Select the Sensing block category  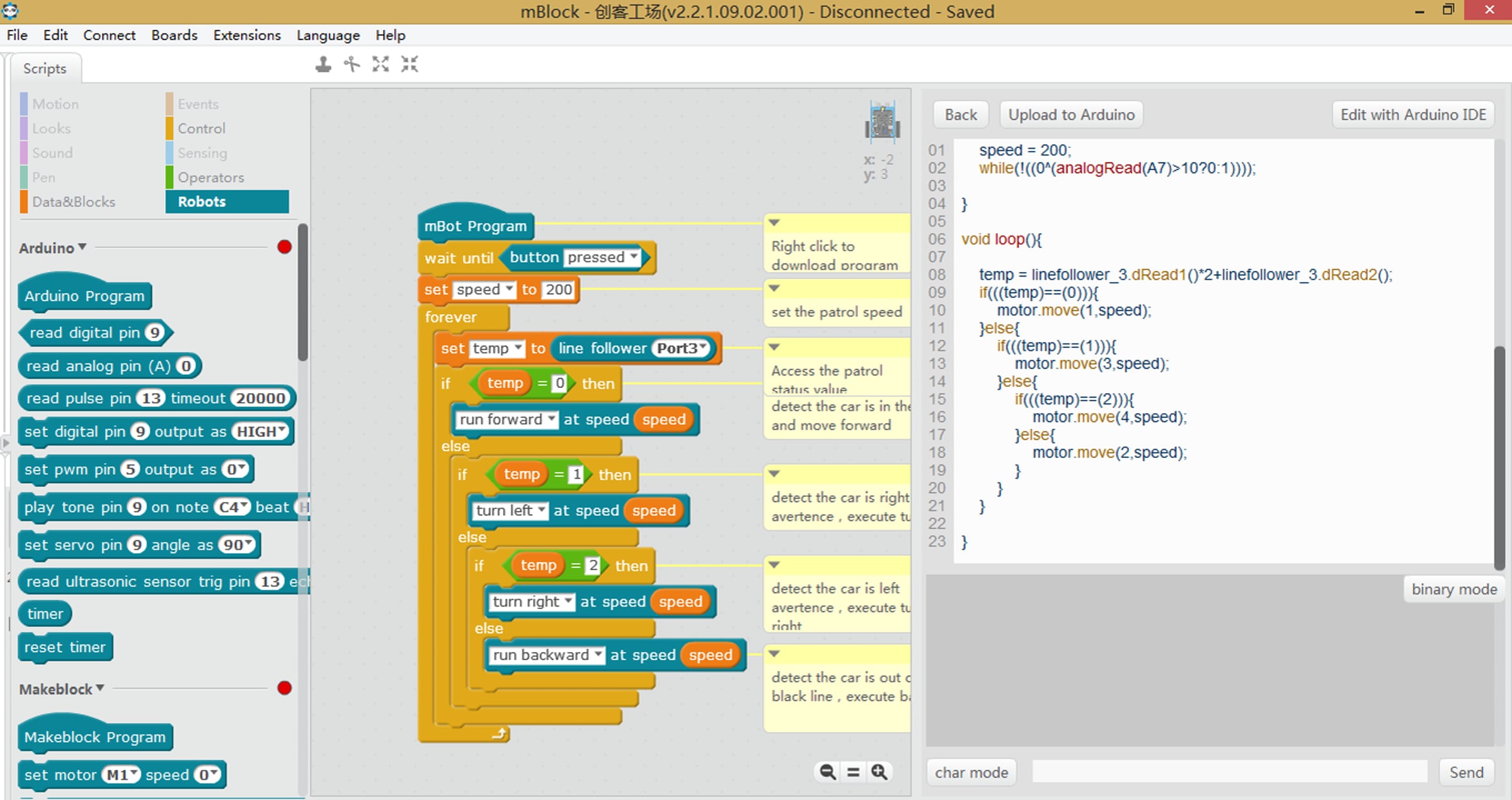[x=202, y=153]
